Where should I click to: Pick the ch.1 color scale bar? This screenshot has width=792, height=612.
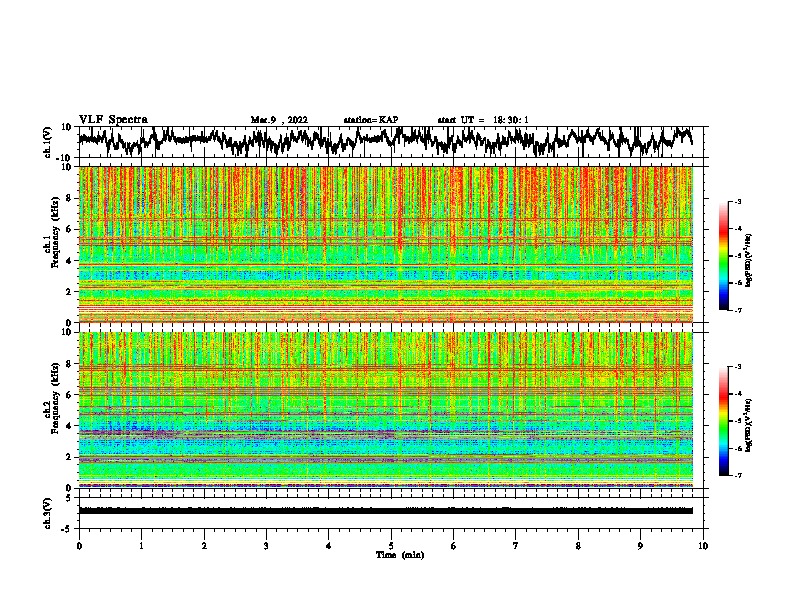tap(723, 256)
